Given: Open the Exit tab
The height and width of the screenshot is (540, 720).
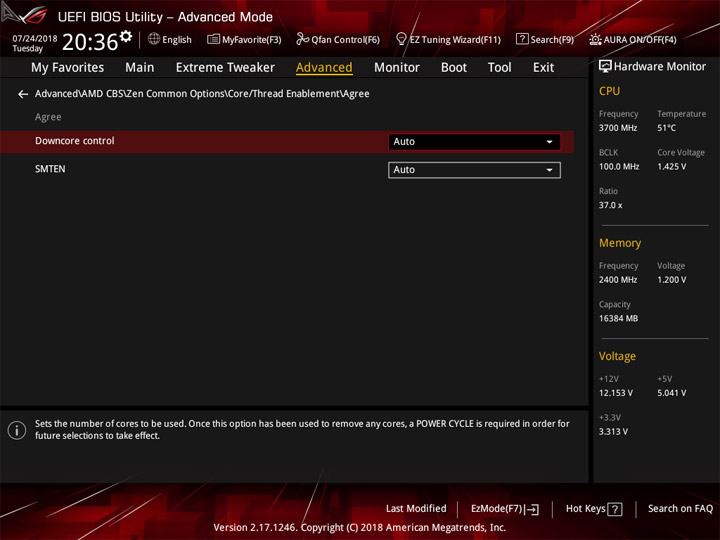Looking at the screenshot, I should (x=543, y=68).
